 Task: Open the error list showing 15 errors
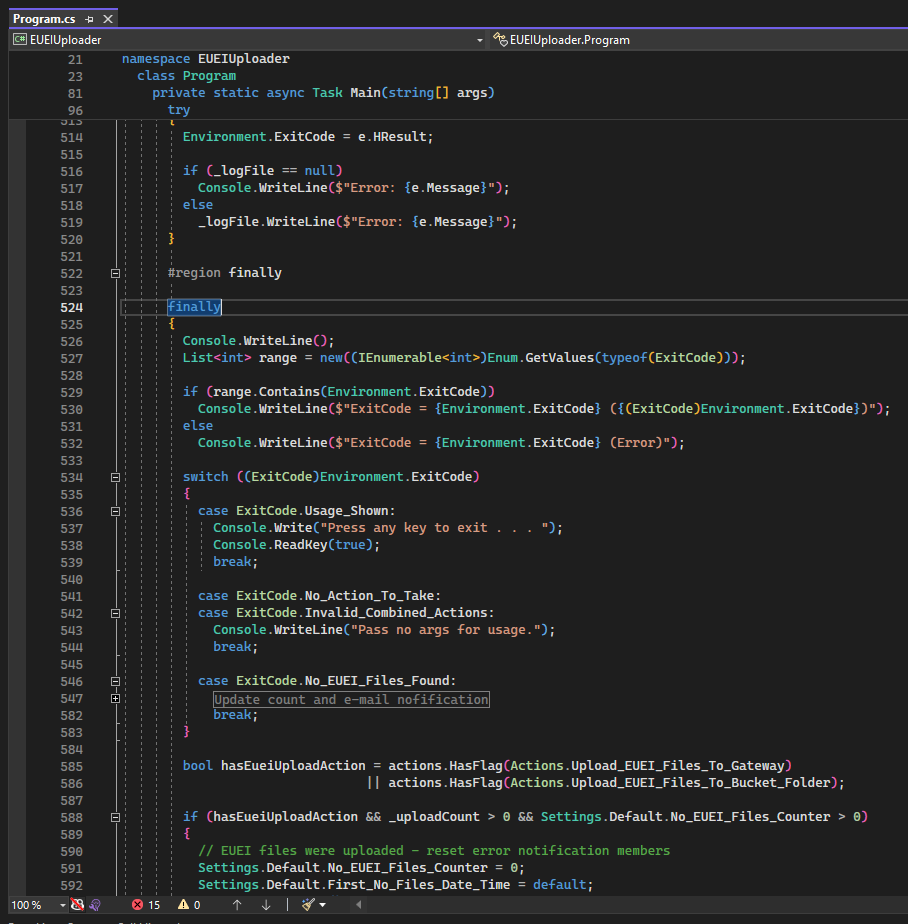click(x=146, y=905)
